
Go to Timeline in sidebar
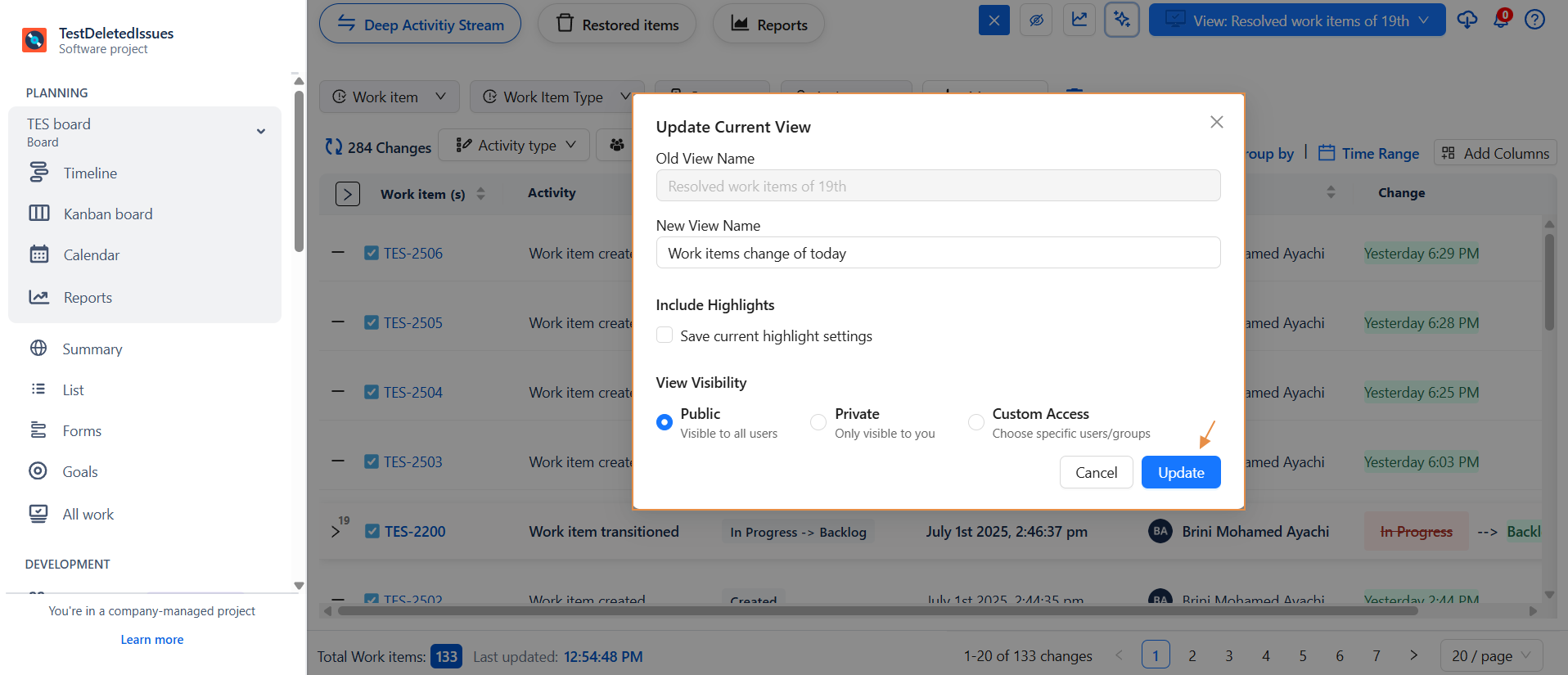90,173
